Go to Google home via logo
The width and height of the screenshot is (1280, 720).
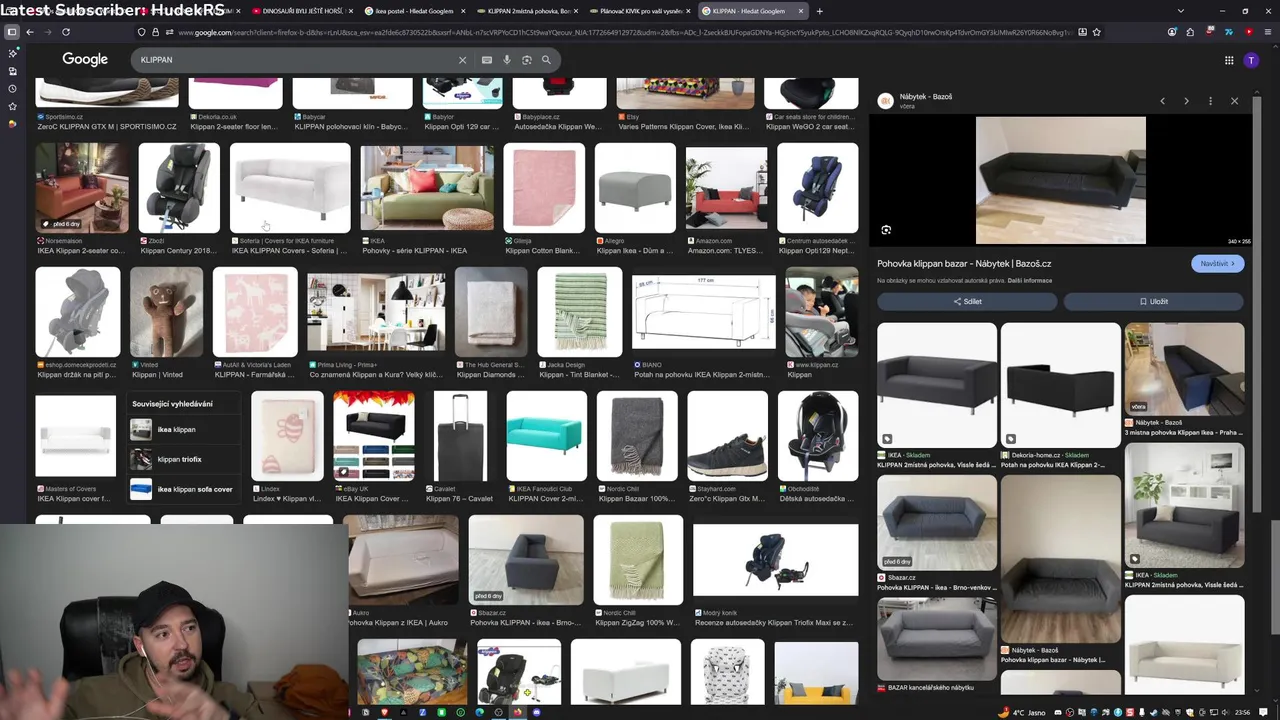(x=85, y=60)
